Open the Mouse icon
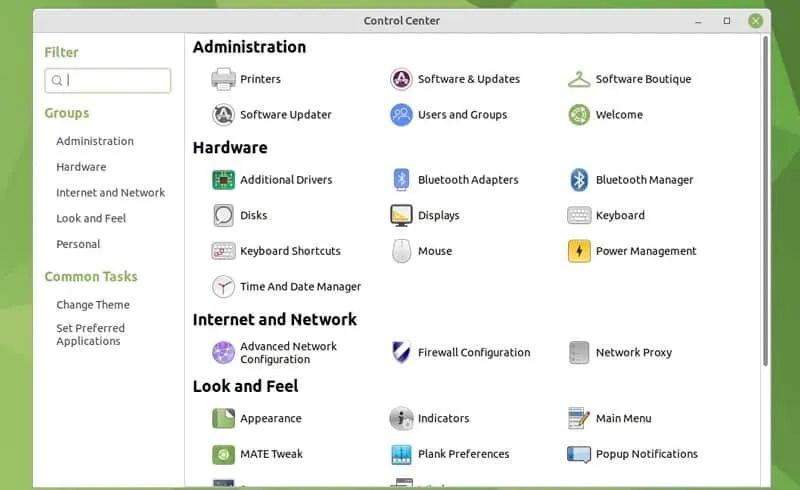This screenshot has width=800, height=490. point(401,251)
